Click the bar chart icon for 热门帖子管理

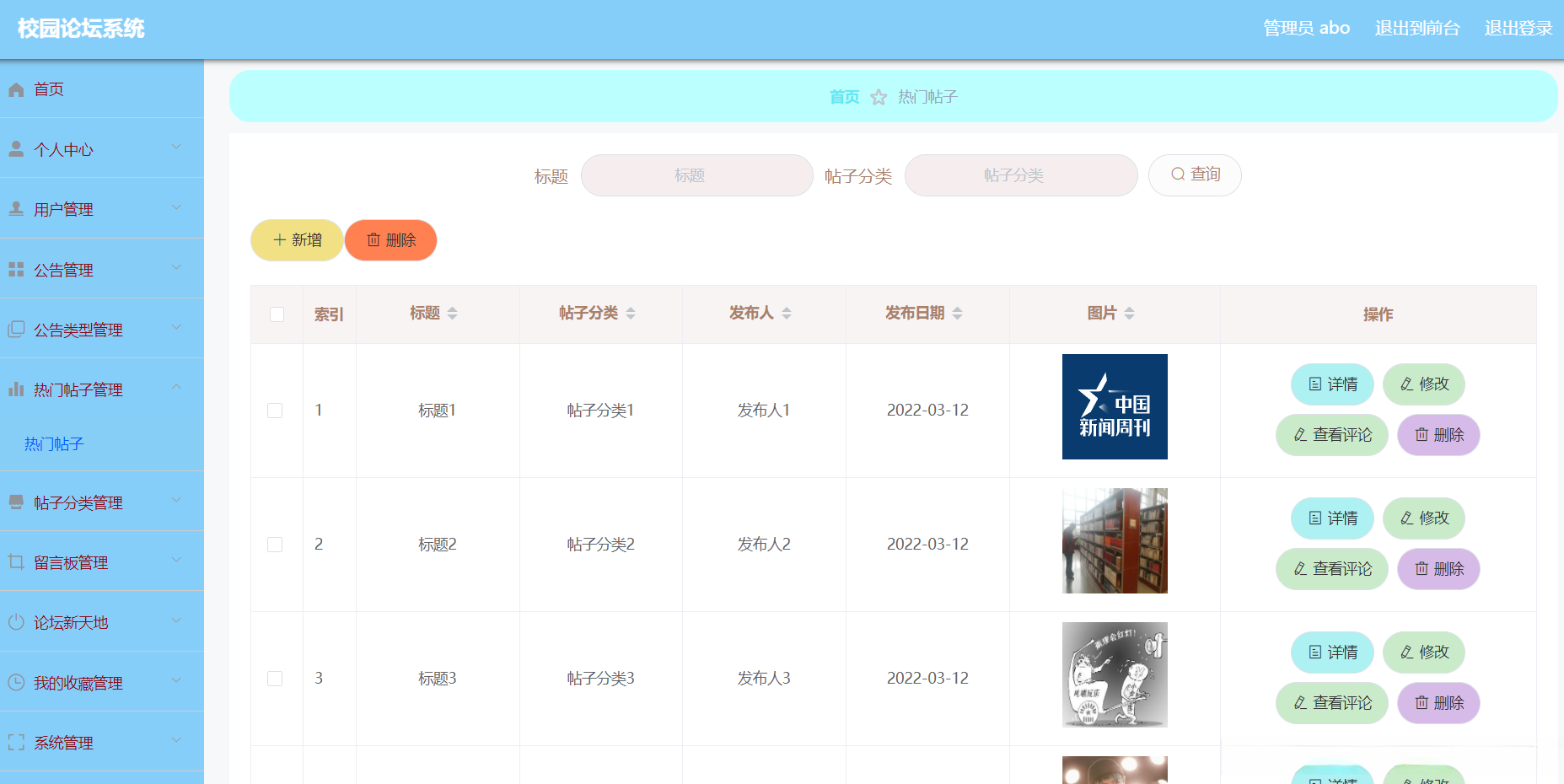point(16,389)
